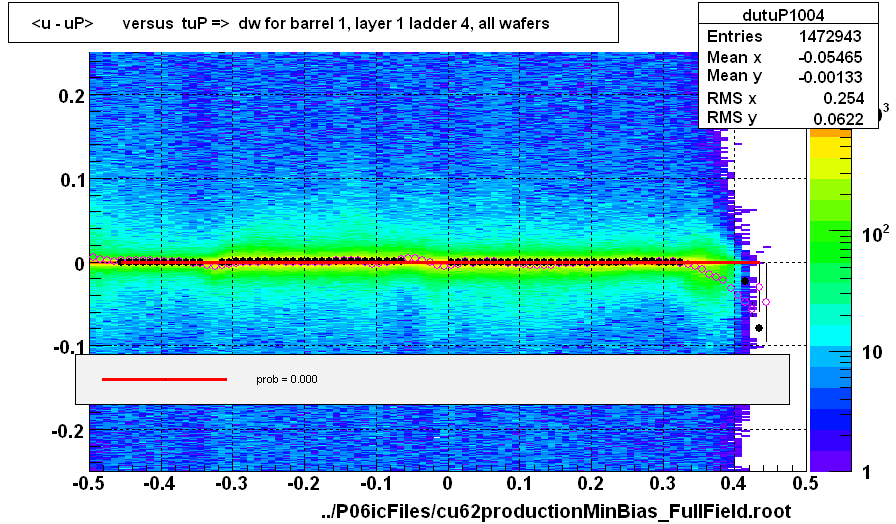
Task: Click the x-axis label 0.3
Action: coord(663,484)
